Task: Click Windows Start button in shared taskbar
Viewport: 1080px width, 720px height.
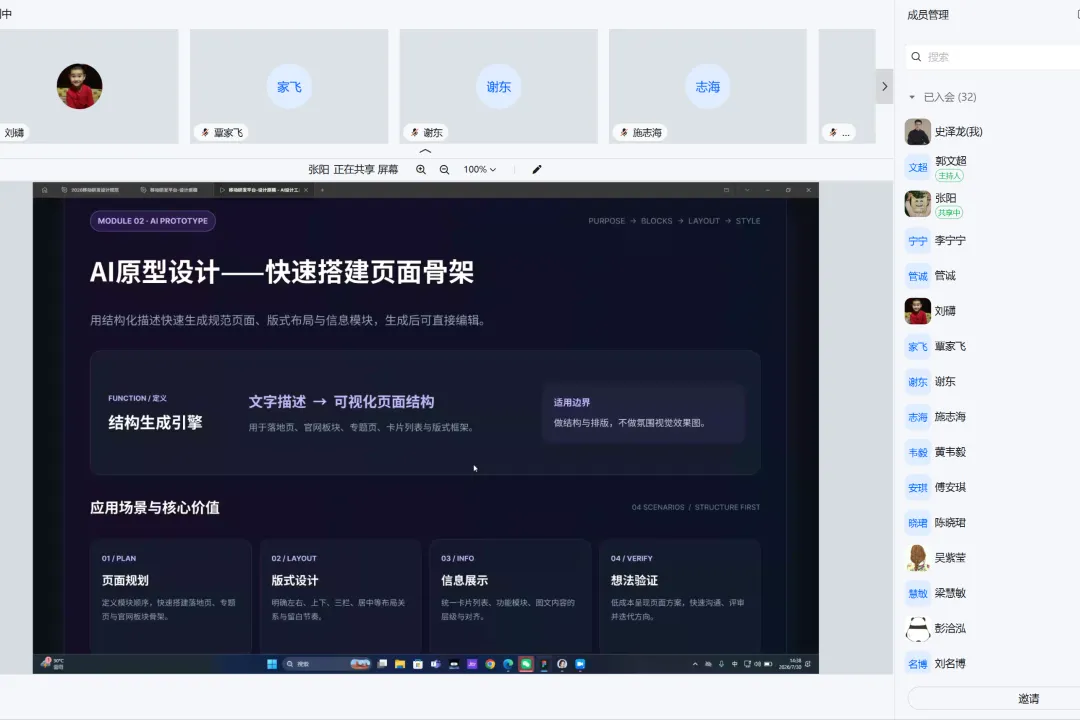Action: (x=272, y=664)
